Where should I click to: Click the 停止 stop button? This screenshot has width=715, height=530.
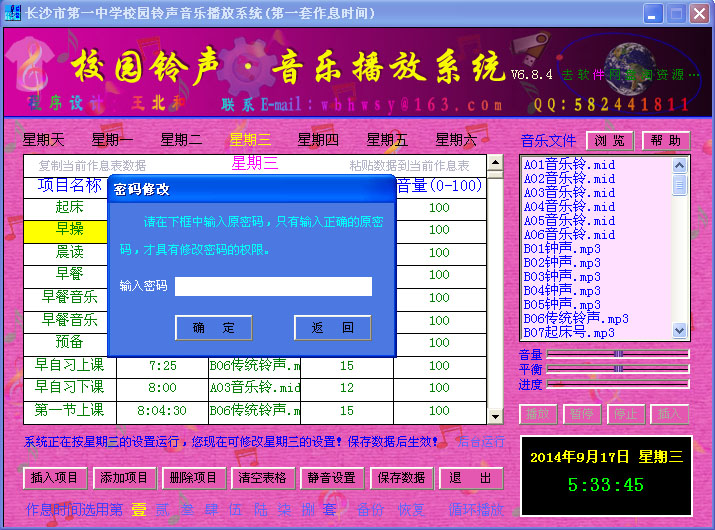(626, 414)
